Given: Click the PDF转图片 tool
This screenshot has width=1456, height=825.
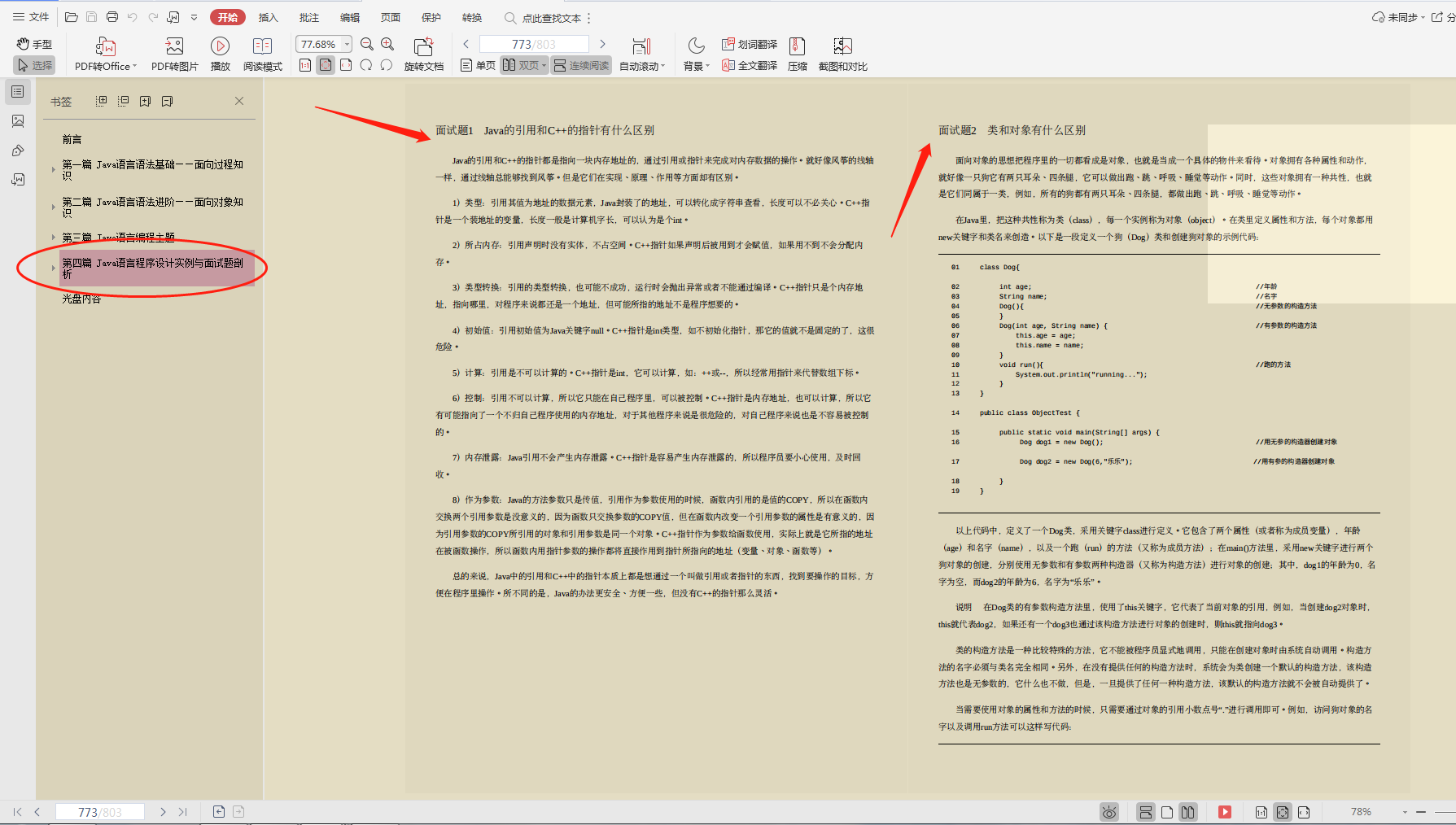Looking at the screenshot, I should coord(174,55).
